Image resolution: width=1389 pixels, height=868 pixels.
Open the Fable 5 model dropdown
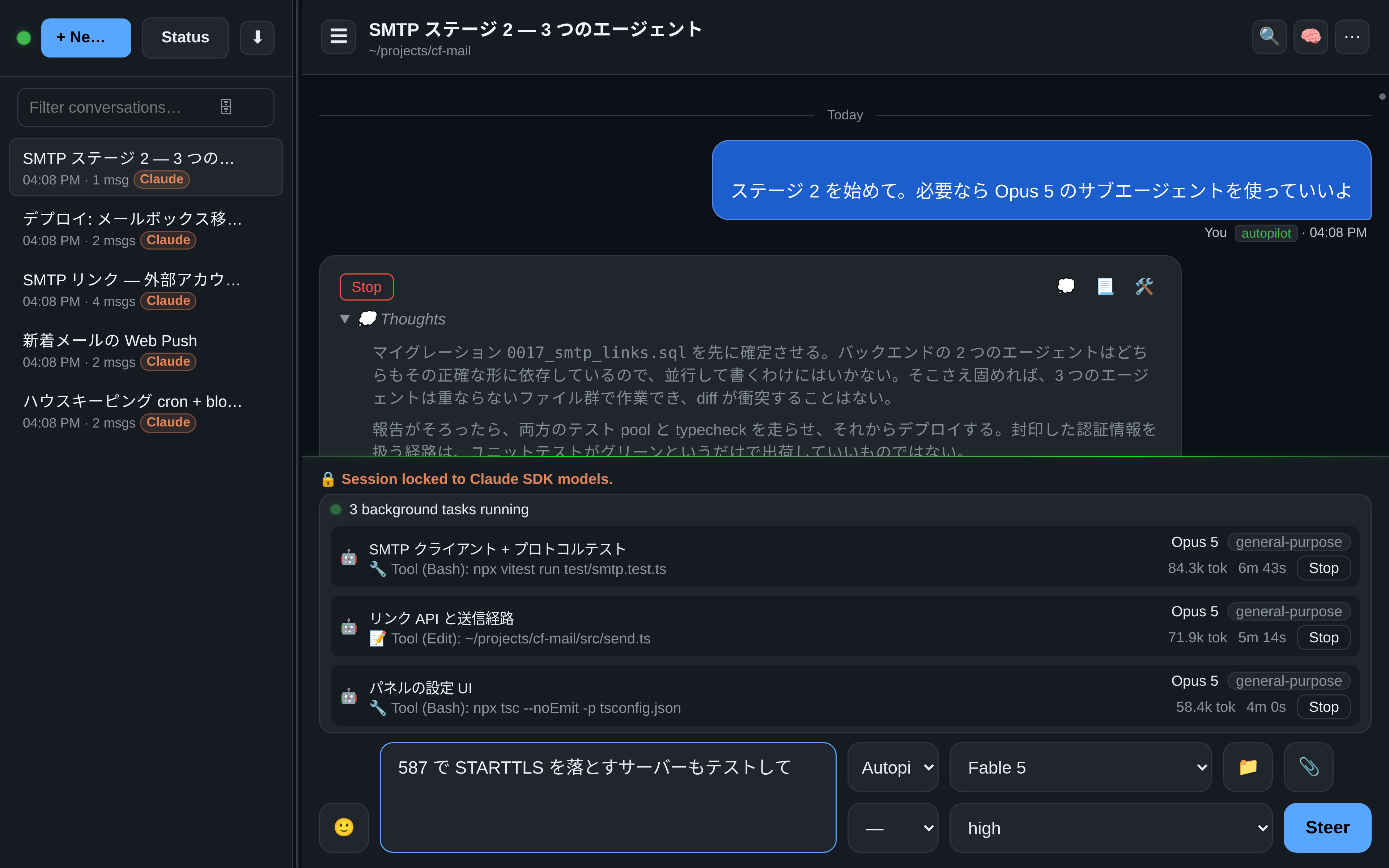coord(1081,767)
